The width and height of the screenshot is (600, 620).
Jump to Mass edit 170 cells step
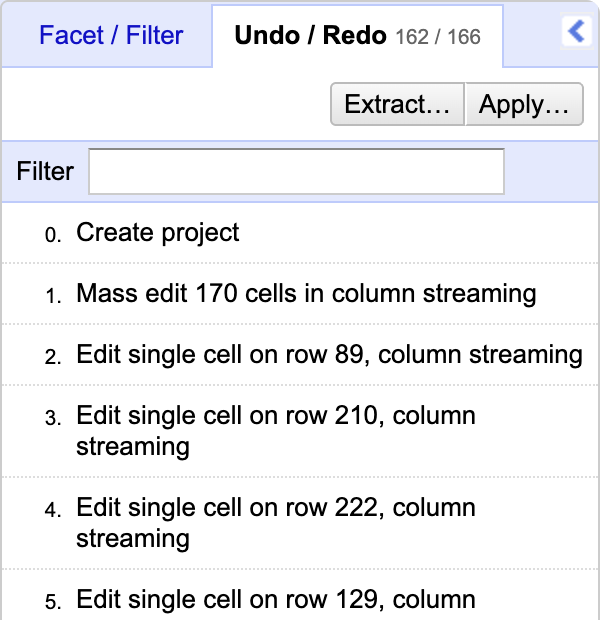pos(300,294)
